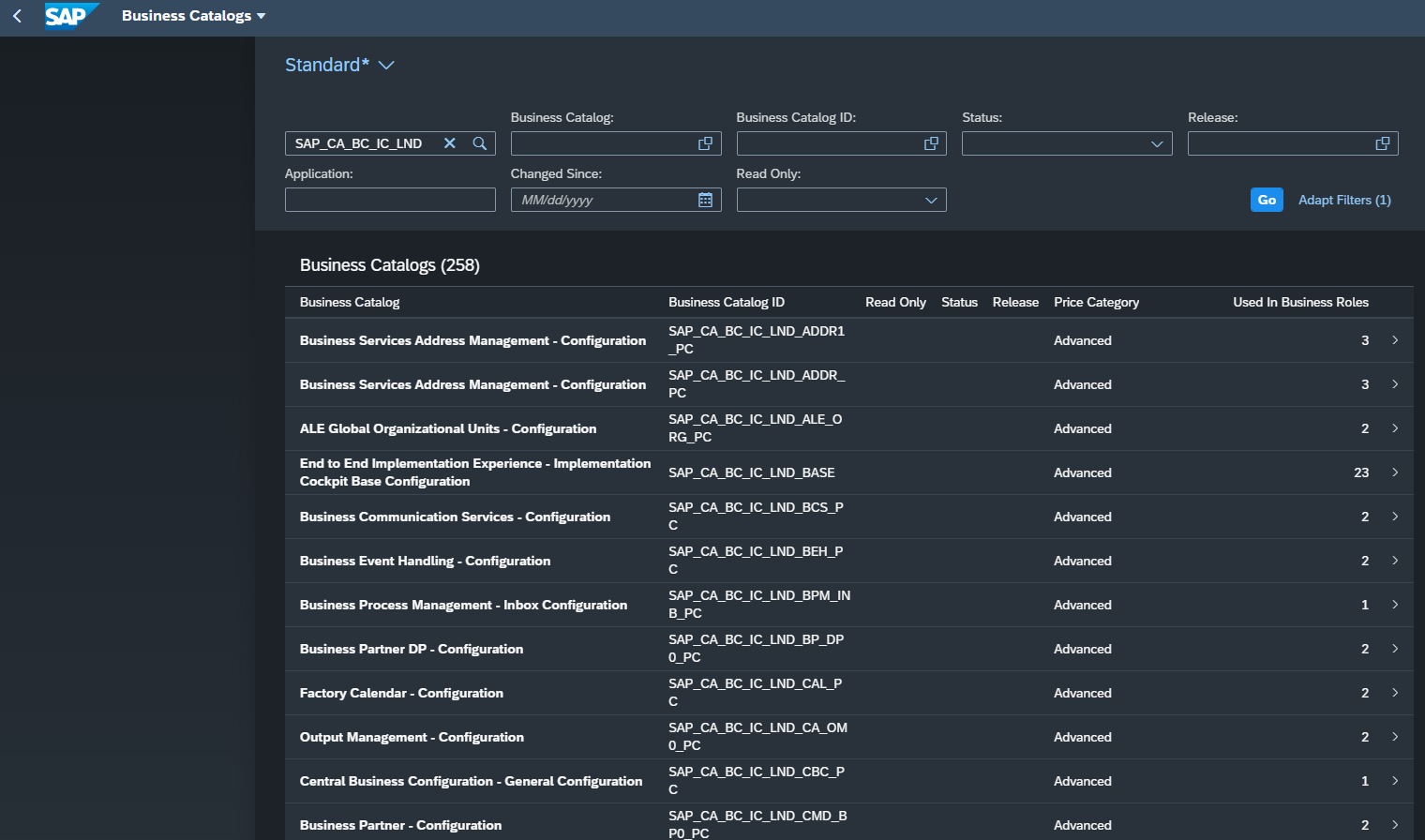
Task: Run search with the magnifier icon
Action: point(480,143)
